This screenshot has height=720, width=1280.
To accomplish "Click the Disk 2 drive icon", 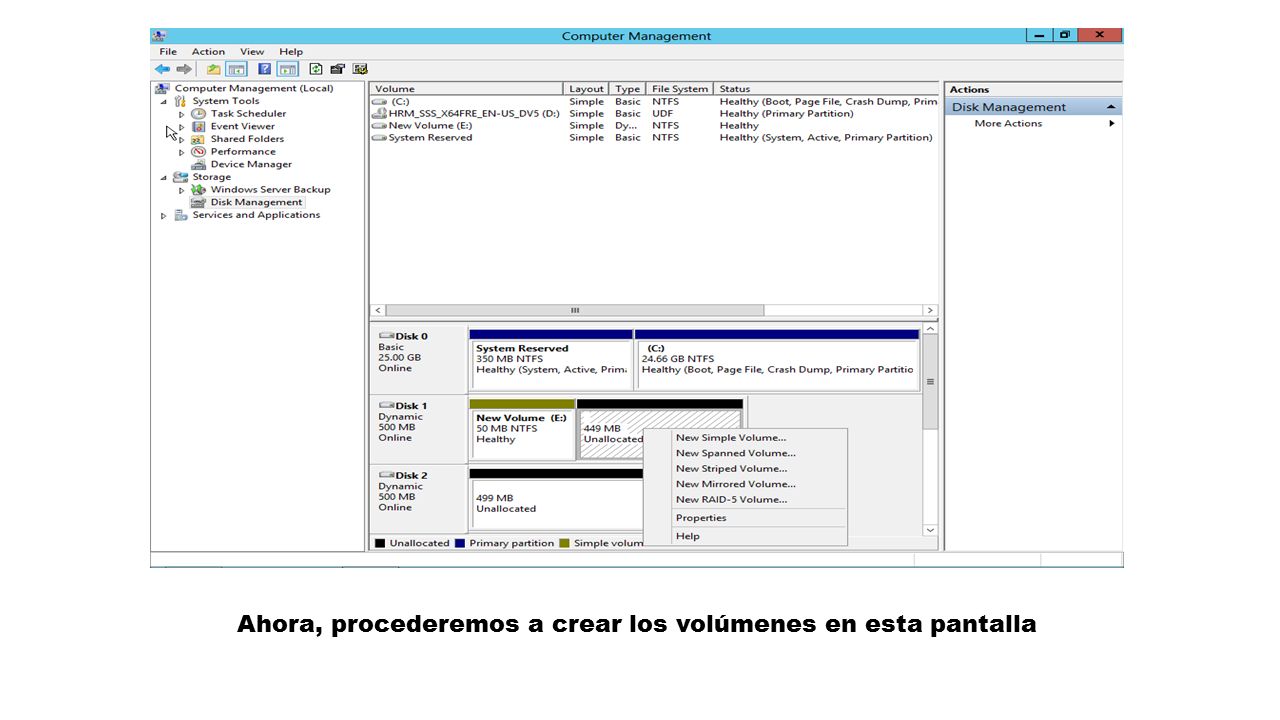I will (x=386, y=476).
